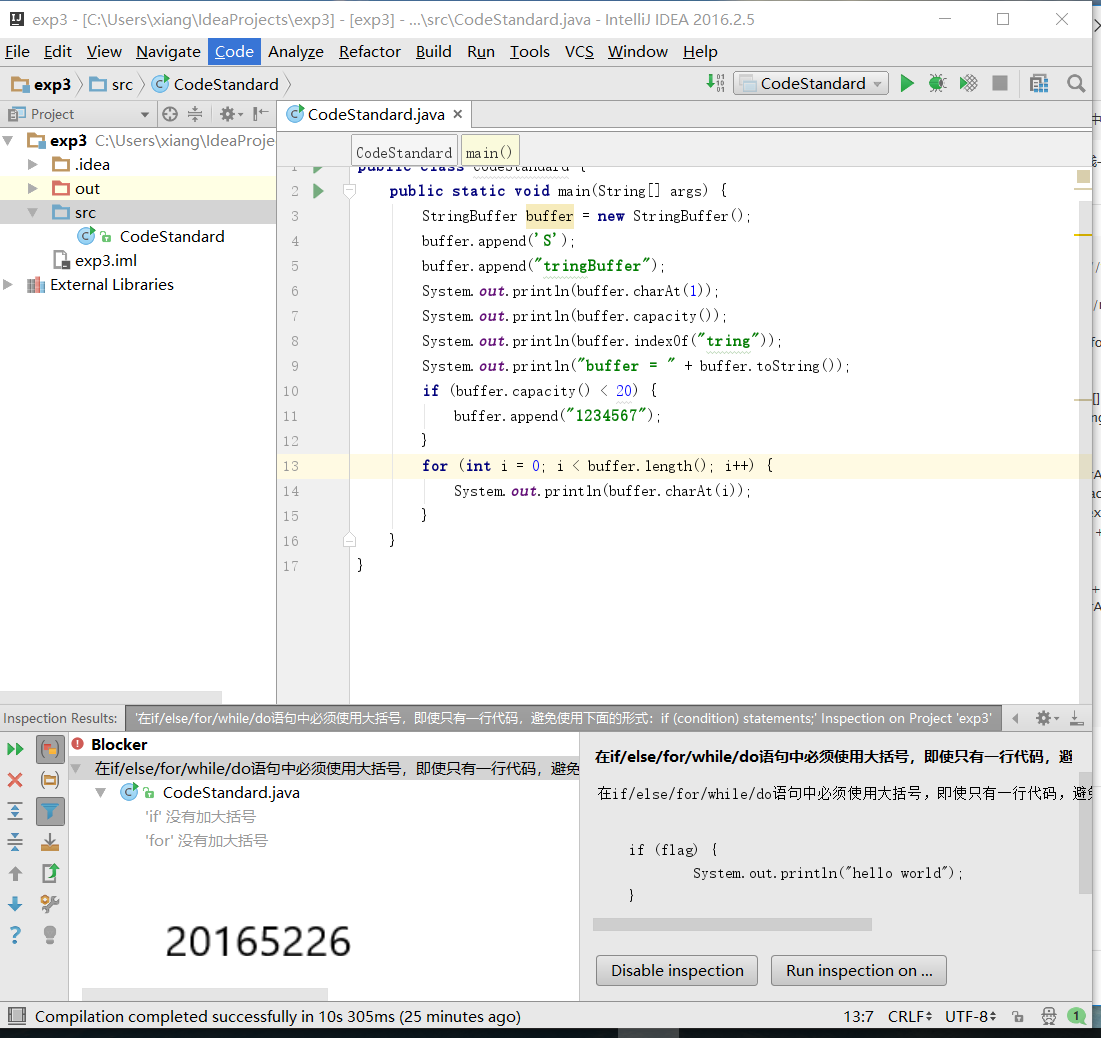Click the run gutter arrow on line 2

coord(318,191)
